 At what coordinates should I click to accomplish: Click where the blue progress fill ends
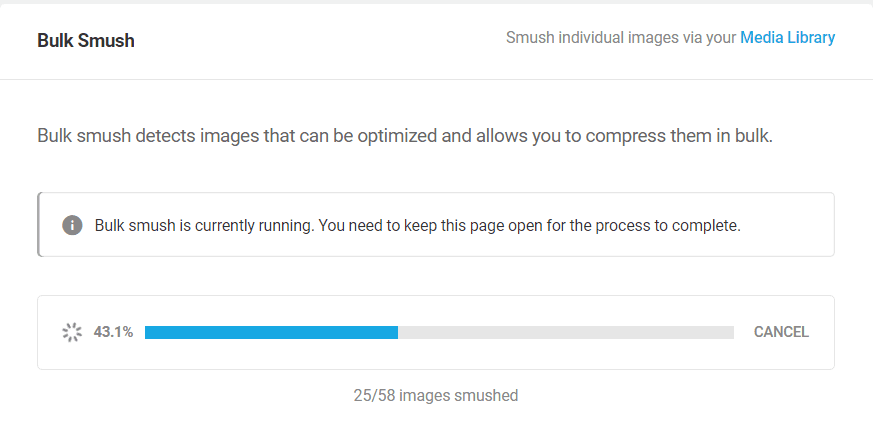coord(398,332)
